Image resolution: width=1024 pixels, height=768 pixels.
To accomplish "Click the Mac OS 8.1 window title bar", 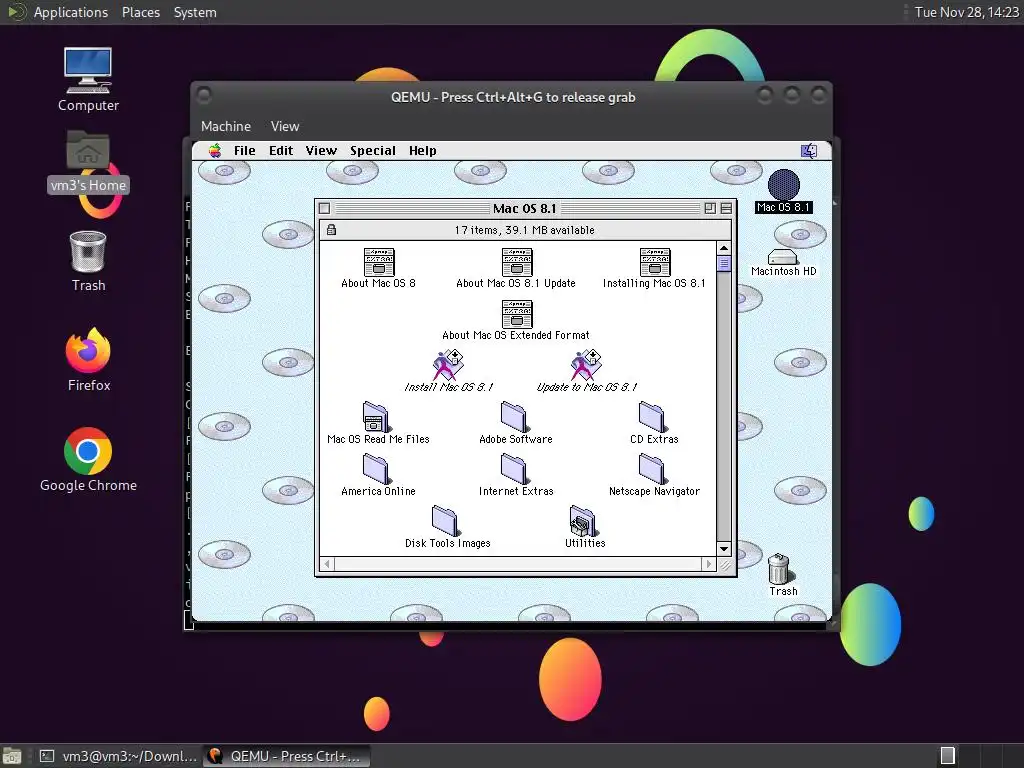I will [x=524, y=208].
